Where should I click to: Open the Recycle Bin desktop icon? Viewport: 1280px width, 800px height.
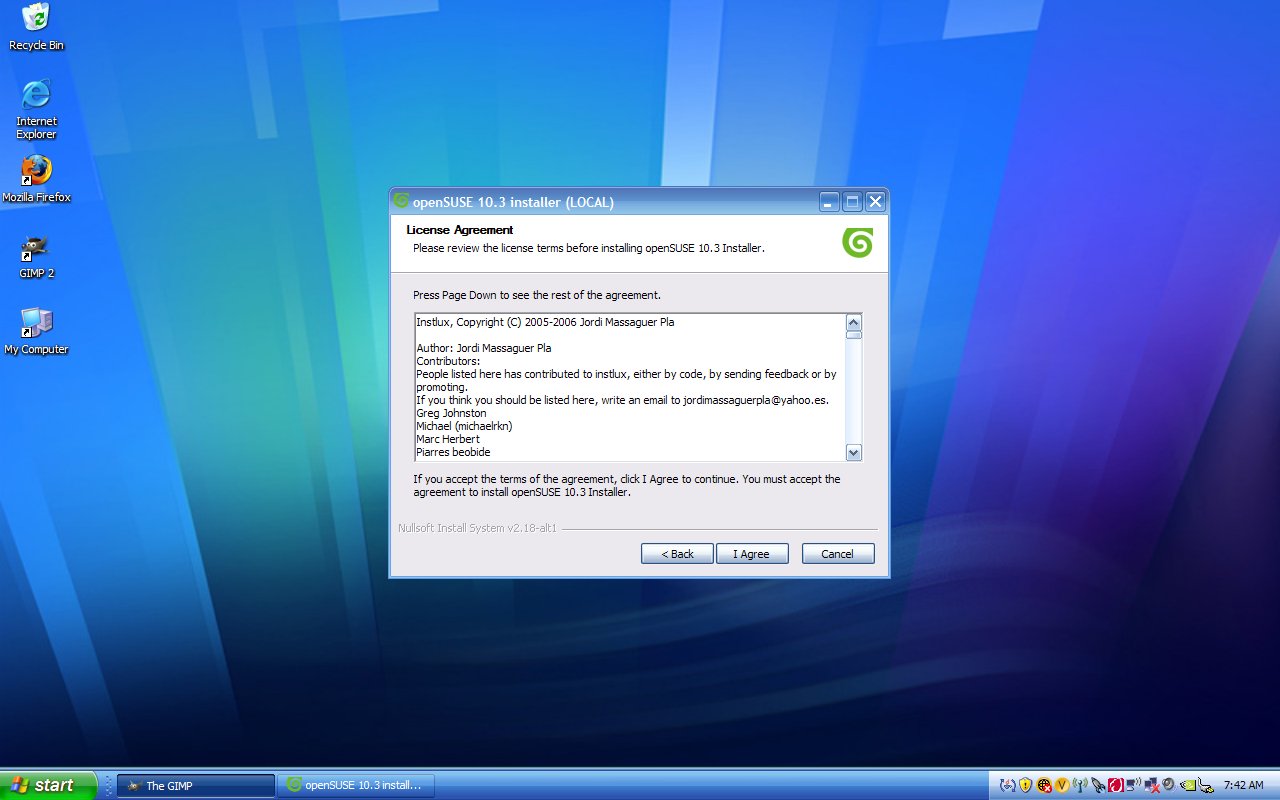pyautogui.click(x=36, y=27)
